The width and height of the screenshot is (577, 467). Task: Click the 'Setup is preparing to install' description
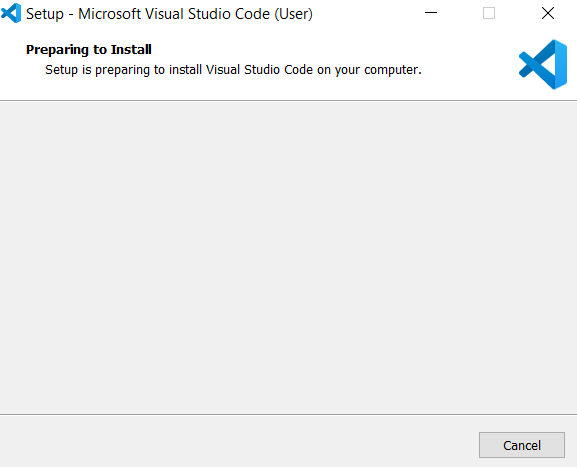point(233,70)
